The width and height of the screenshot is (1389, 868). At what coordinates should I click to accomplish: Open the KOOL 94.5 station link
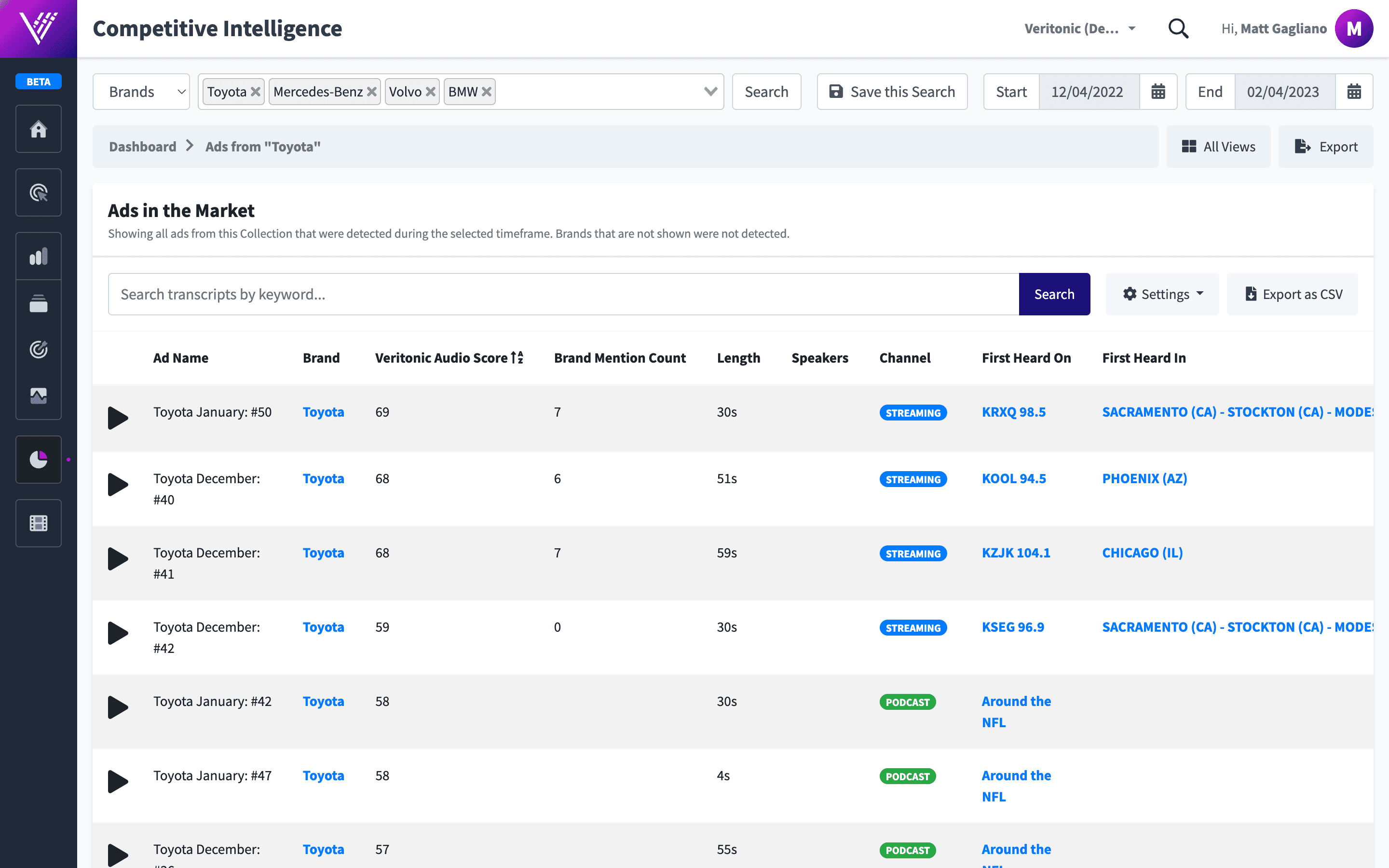(x=1014, y=478)
